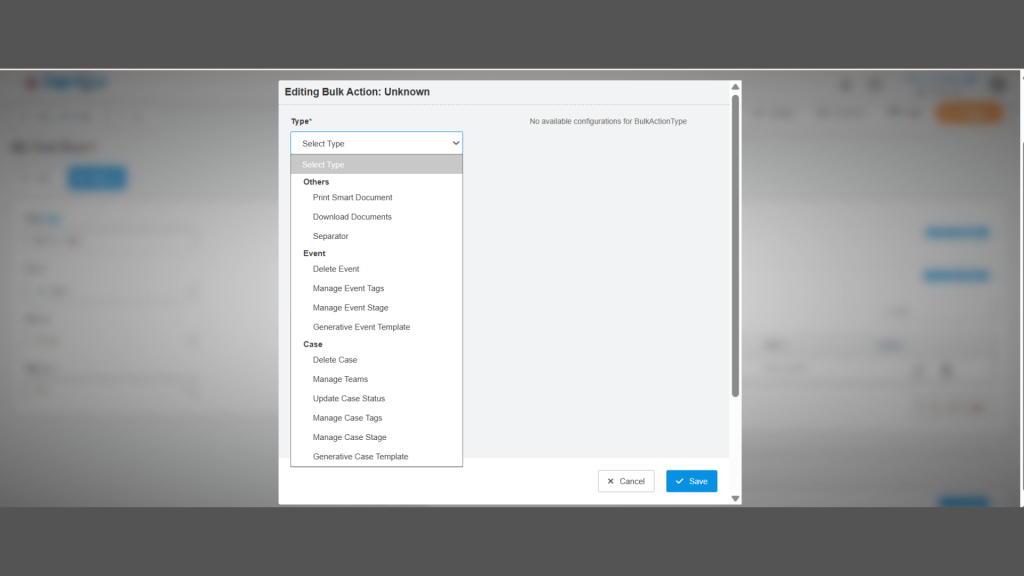This screenshot has height=576, width=1024.
Task: Pick Manage Case Tags option
Action: pos(347,418)
